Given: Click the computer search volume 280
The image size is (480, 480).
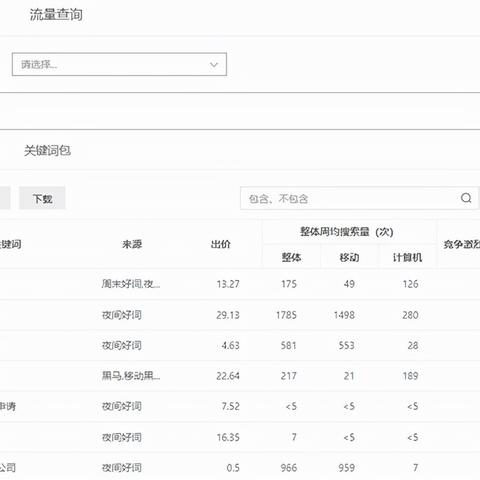Looking at the screenshot, I should tap(410, 315).
